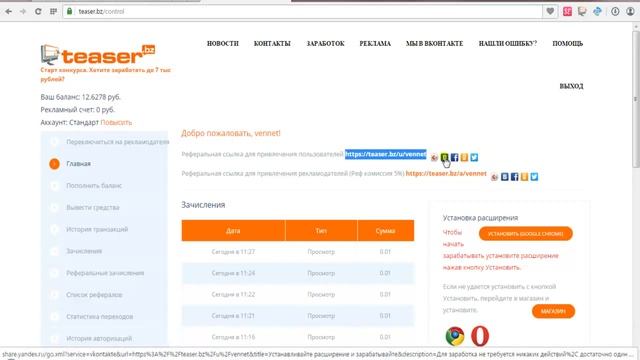Open Зачисления in the sidebar
This screenshot has width=640, height=360.
click(x=84, y=251)
